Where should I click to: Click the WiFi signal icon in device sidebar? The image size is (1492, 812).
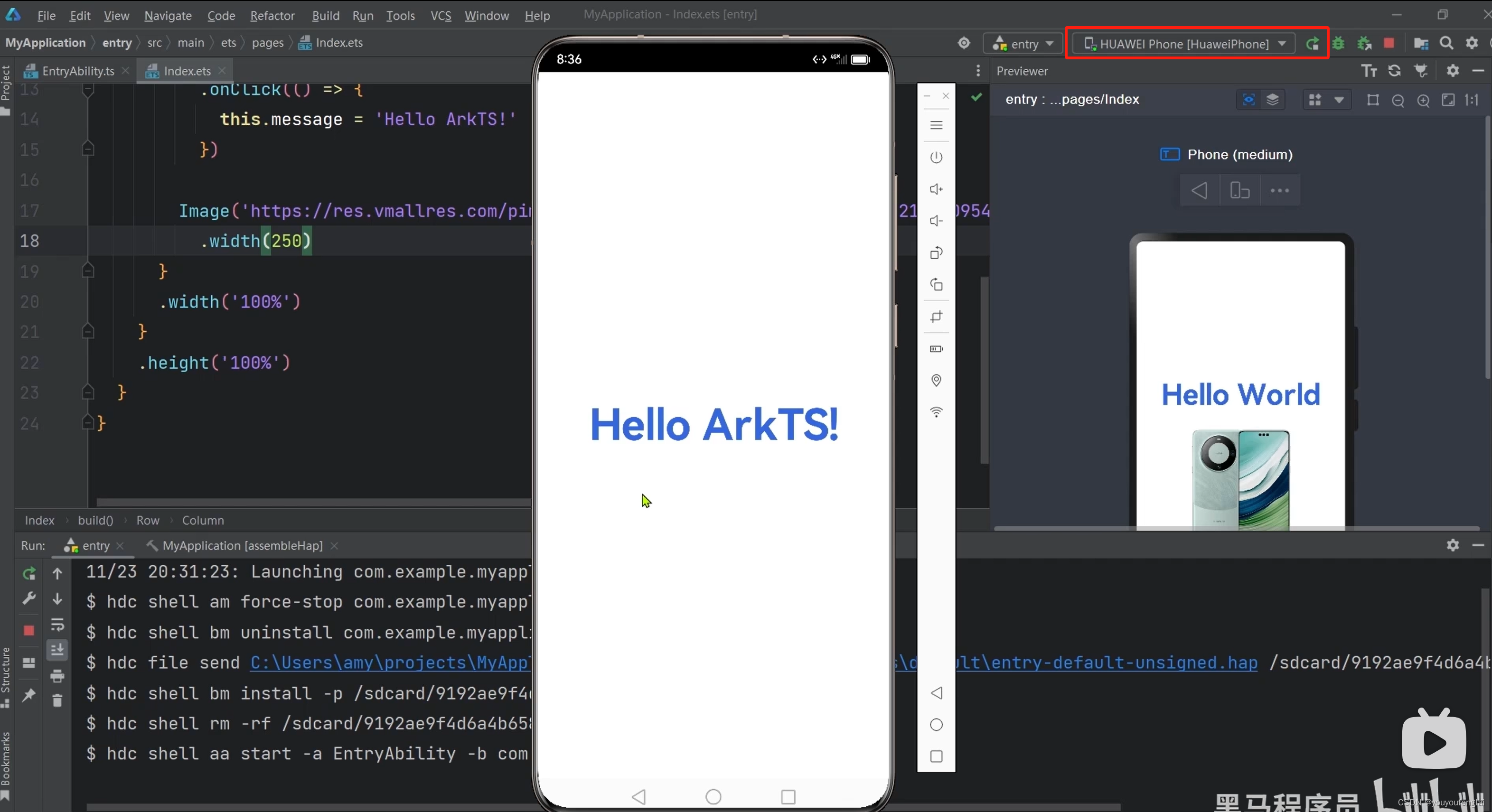(936, 412)
